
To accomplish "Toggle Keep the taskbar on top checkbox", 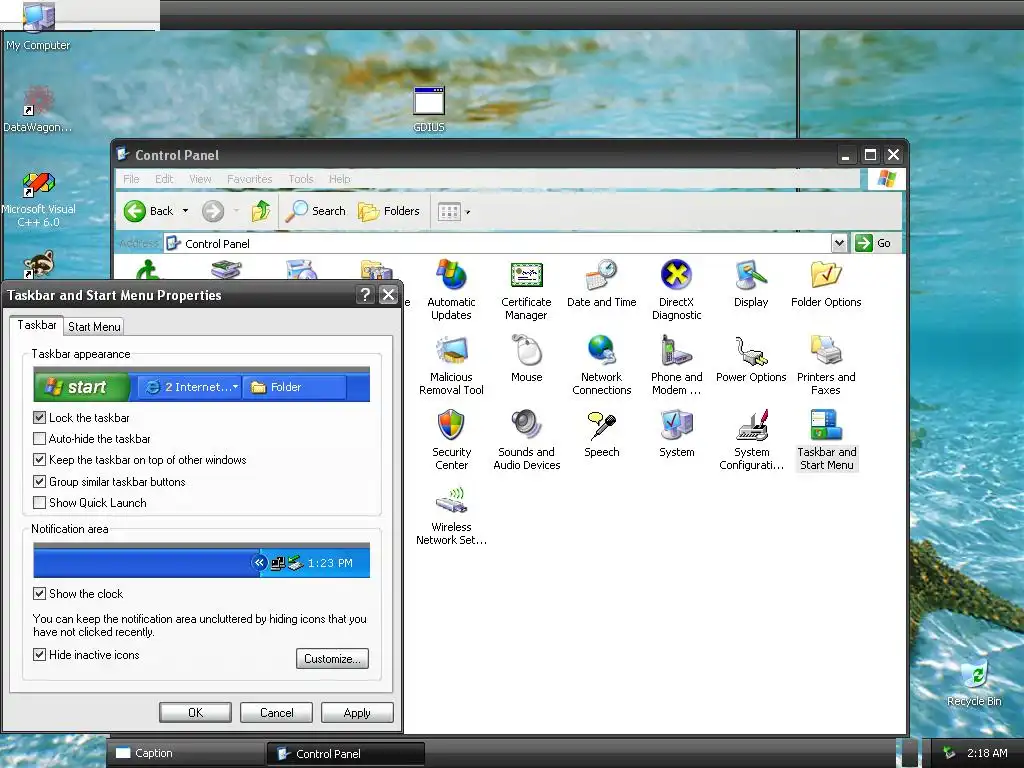I will coord(39,460).
